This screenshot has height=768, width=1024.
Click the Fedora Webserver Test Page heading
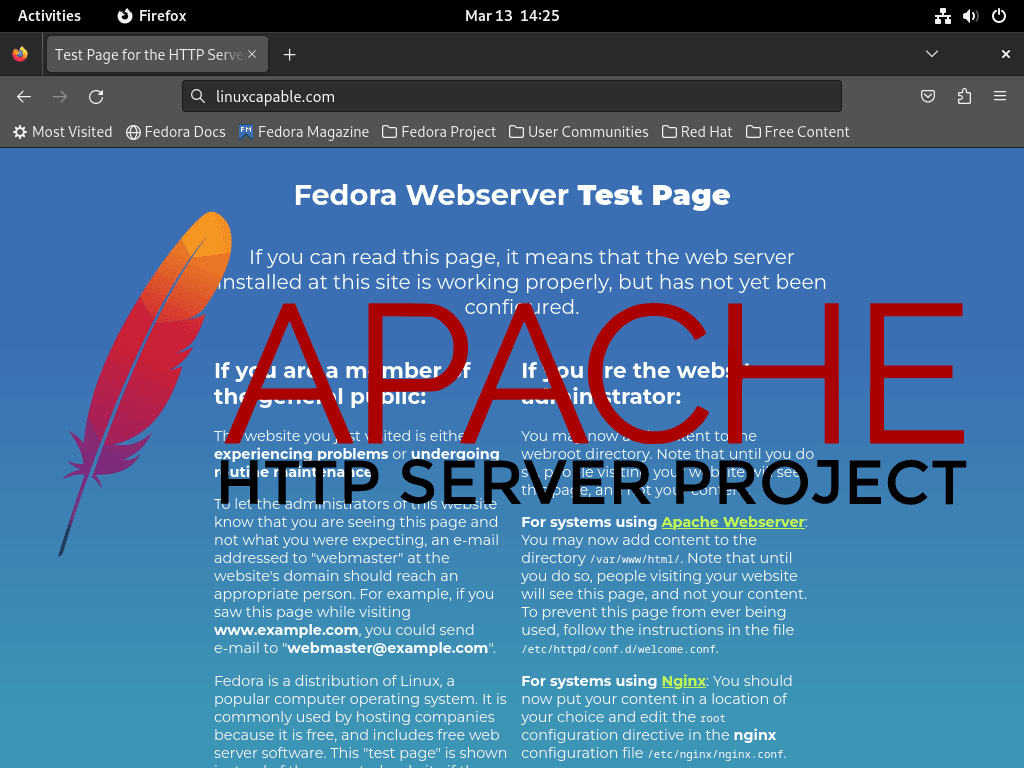coord(512,195)
